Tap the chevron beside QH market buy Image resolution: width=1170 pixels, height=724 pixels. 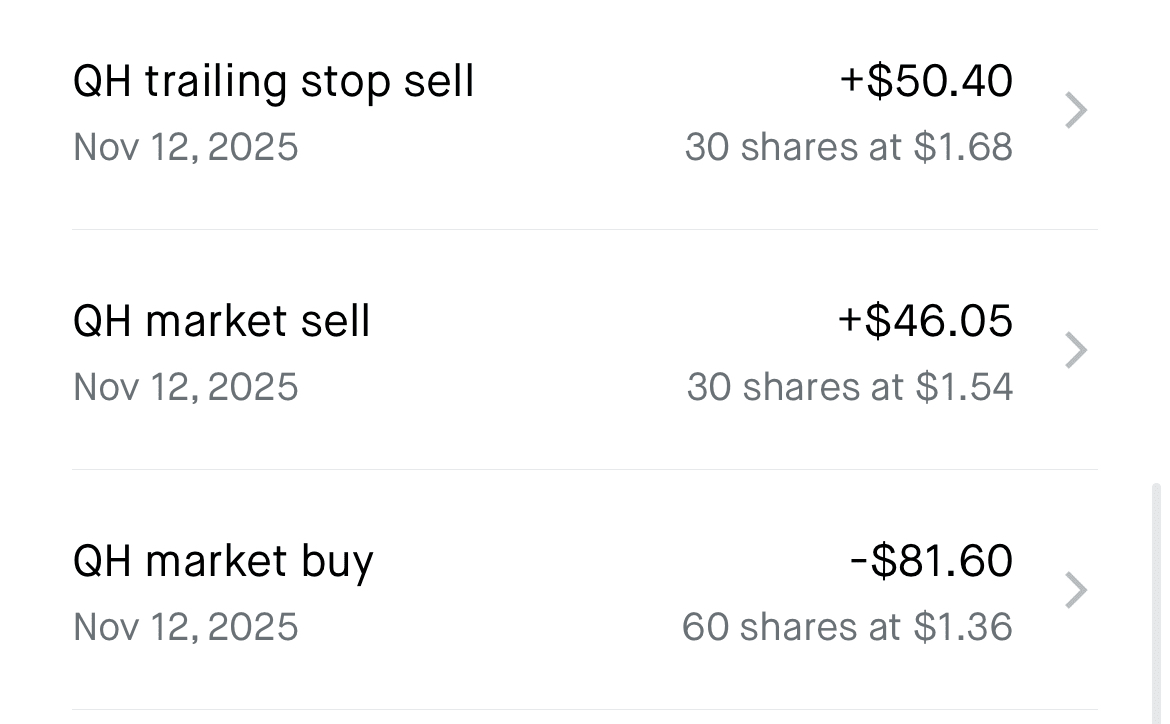[1076, 590]
